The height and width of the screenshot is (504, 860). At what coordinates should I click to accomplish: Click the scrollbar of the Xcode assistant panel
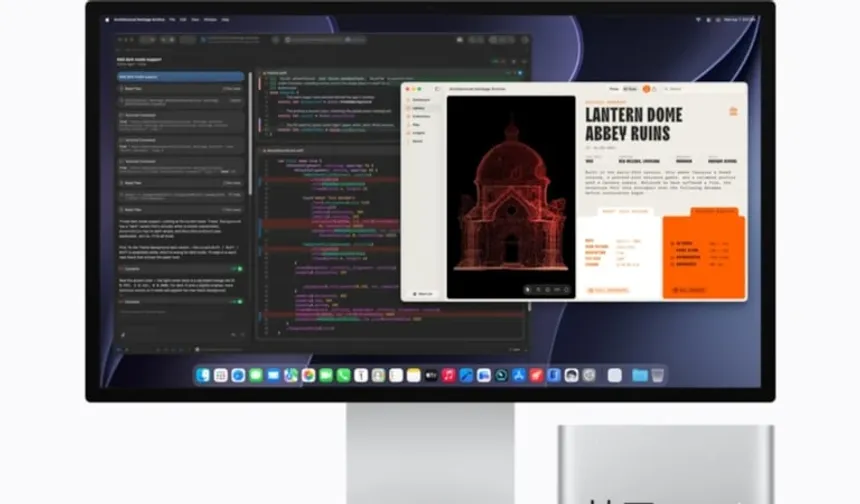(x=250, y=134)
